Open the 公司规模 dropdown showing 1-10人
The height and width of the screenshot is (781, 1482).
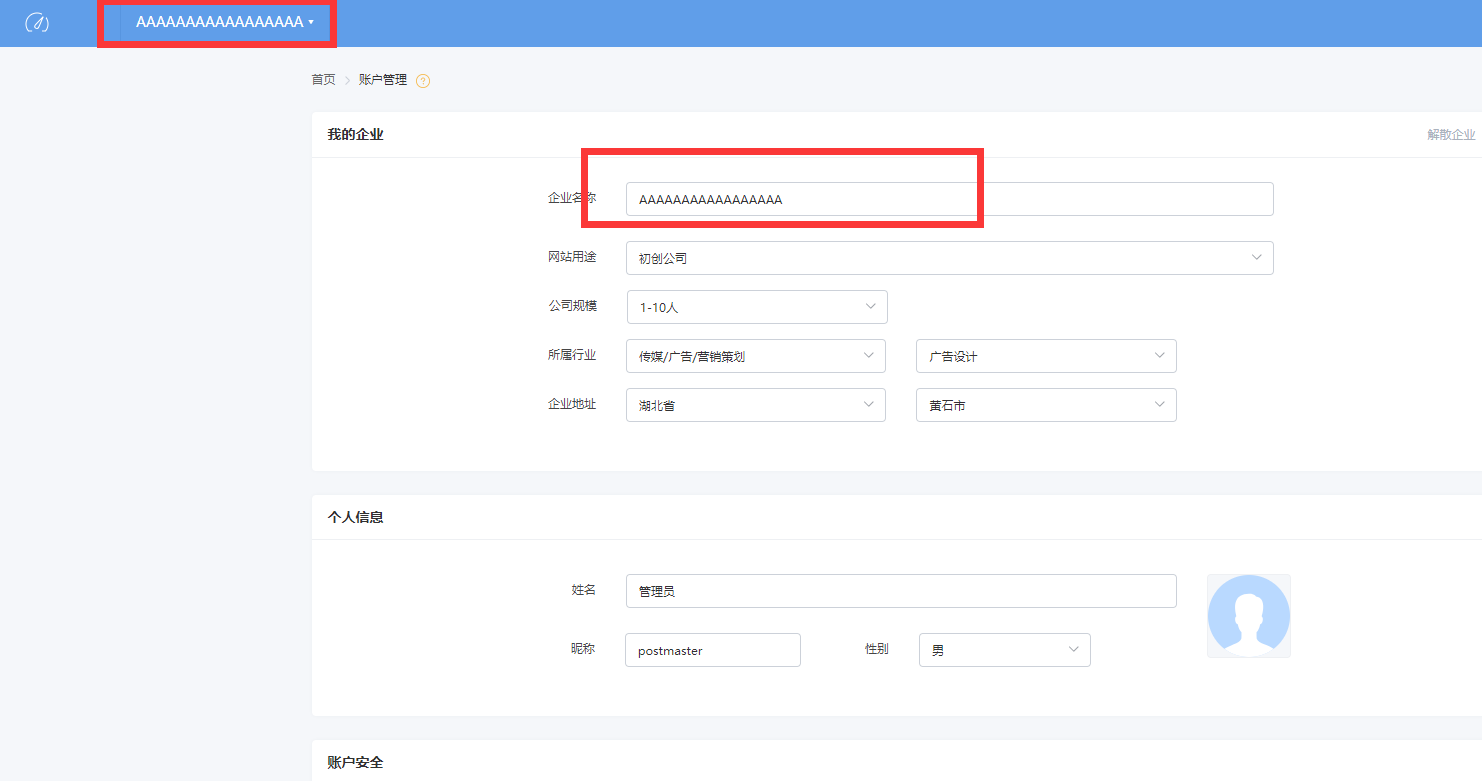point(756,307)
